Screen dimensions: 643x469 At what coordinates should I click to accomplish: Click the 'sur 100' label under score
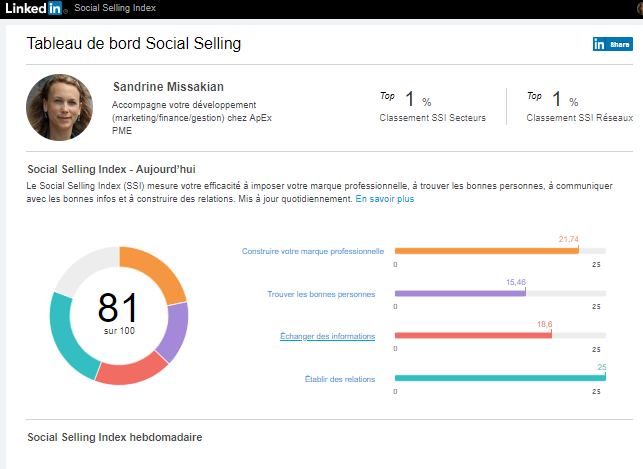point(119,331)
